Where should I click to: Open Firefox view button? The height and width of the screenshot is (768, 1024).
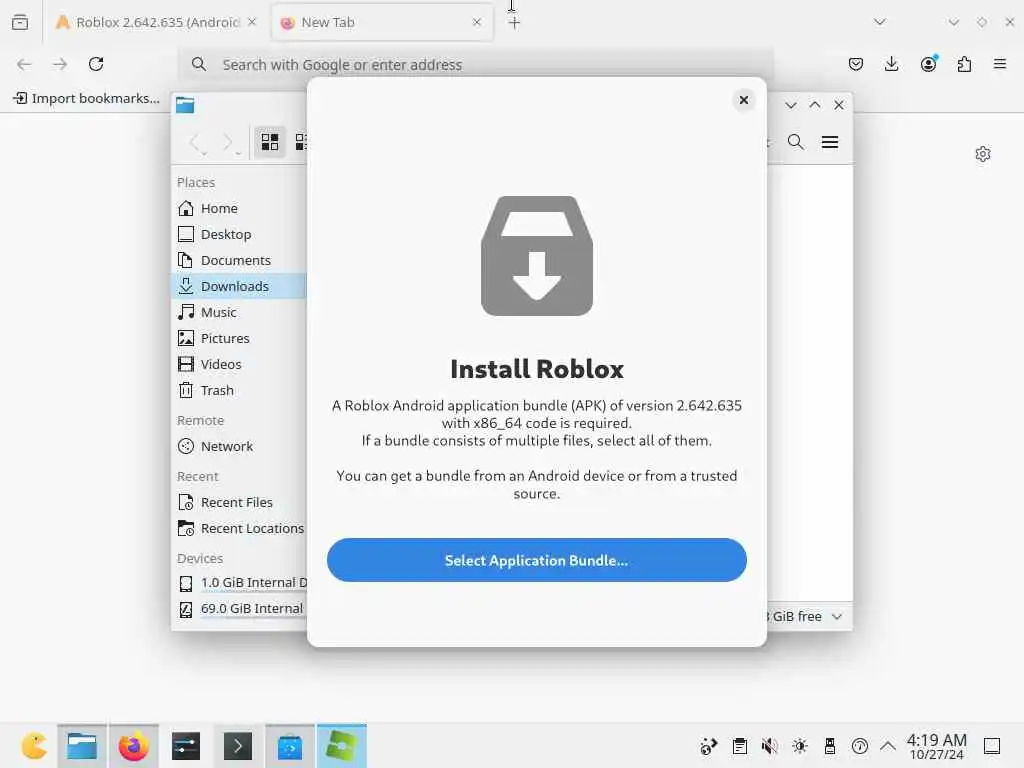[20, 22]
